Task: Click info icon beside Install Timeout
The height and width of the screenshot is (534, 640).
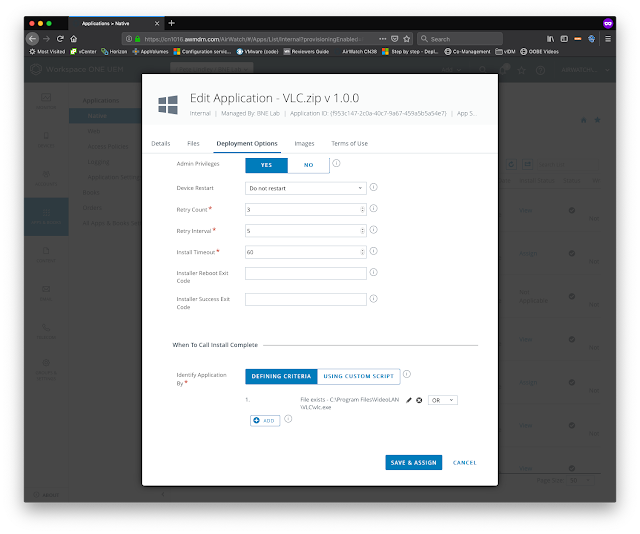Action: coord(373,251)
